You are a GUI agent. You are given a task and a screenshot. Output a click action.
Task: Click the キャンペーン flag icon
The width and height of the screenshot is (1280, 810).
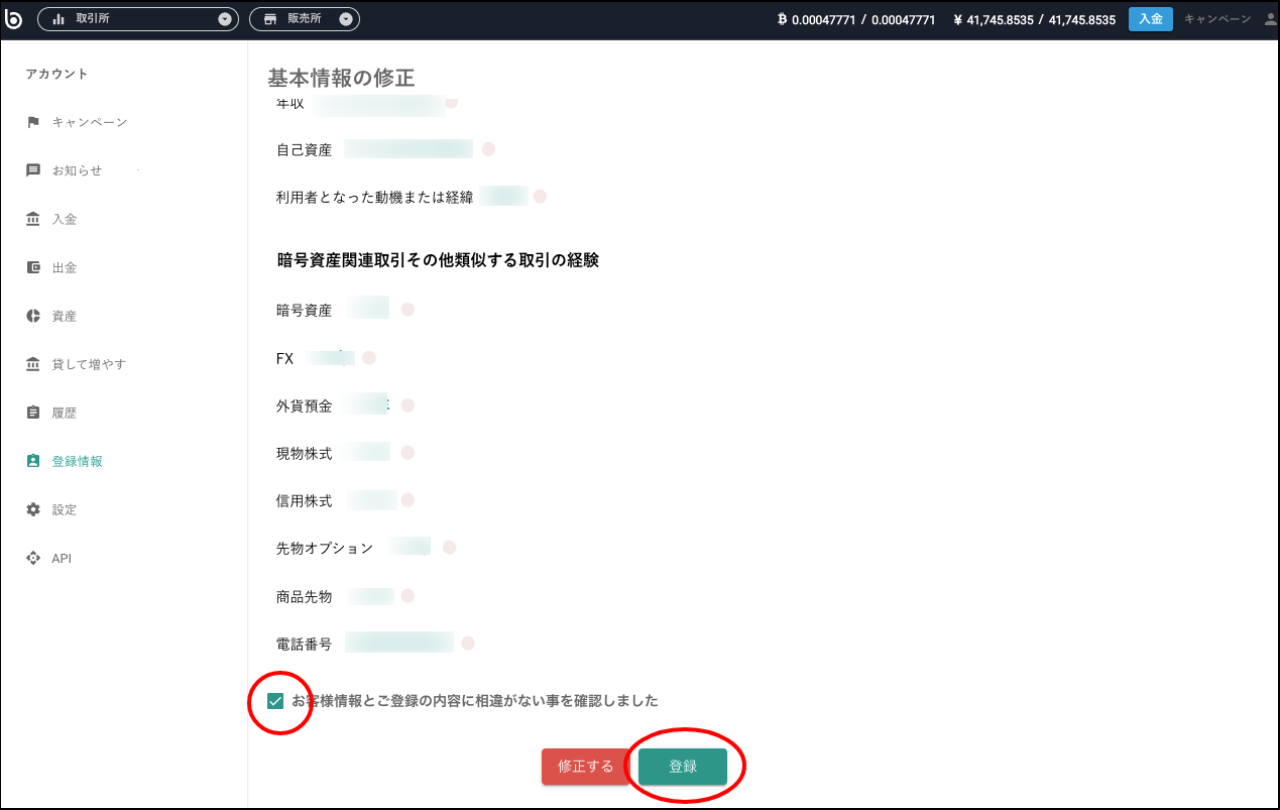(x=33, y=122)
